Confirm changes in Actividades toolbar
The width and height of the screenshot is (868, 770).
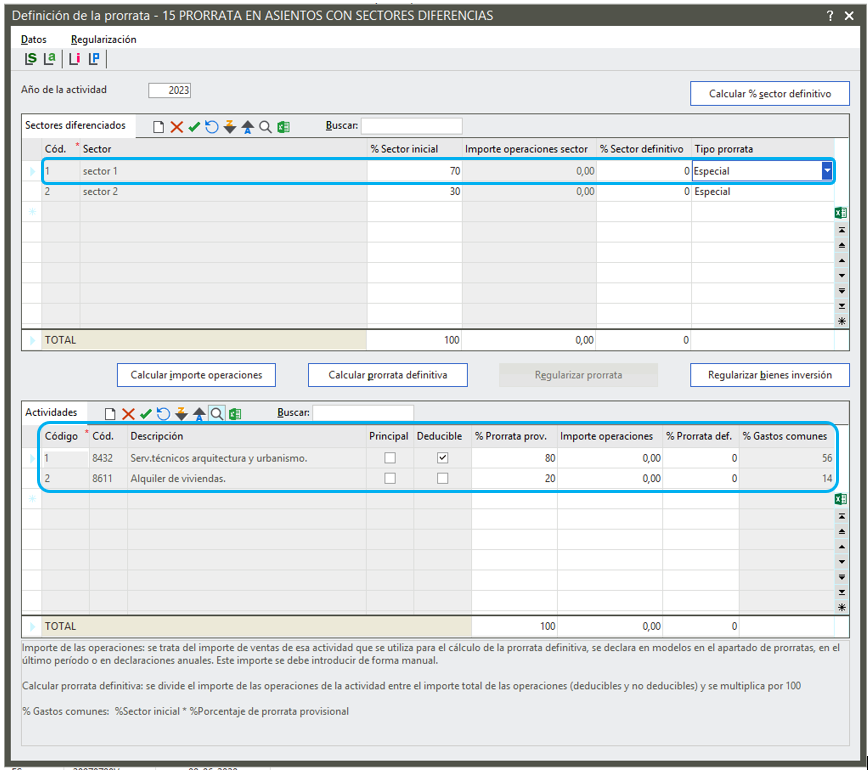(x=146, y=414)
